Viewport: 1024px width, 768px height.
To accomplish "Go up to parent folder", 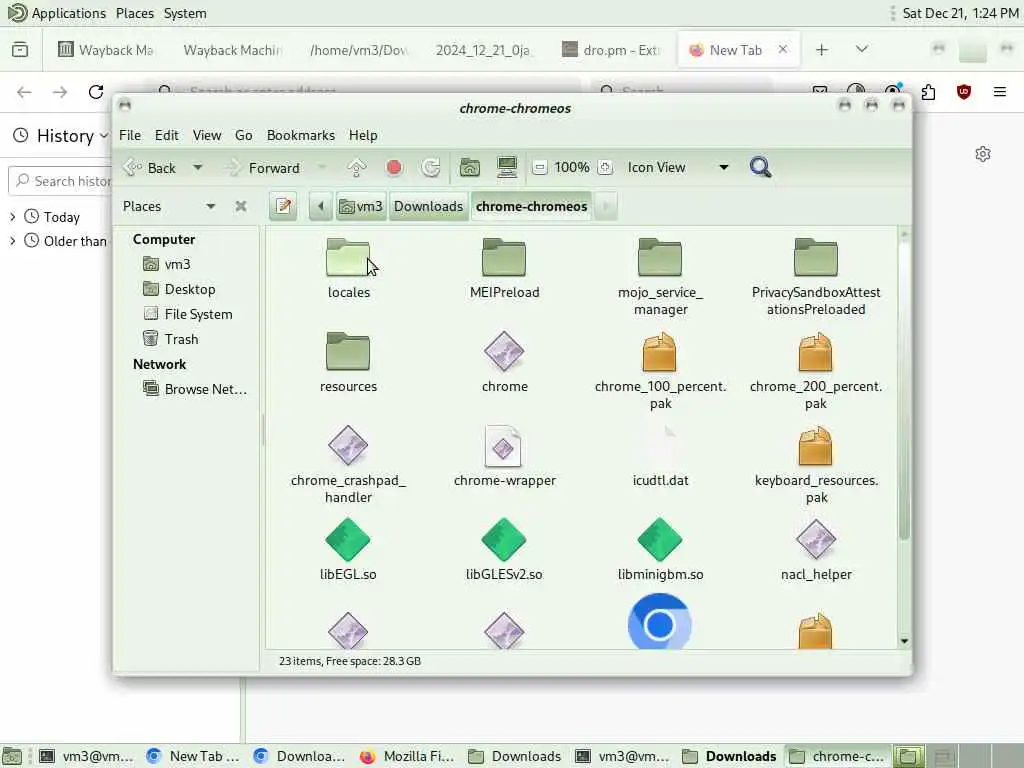I will [x=357, y=168].
